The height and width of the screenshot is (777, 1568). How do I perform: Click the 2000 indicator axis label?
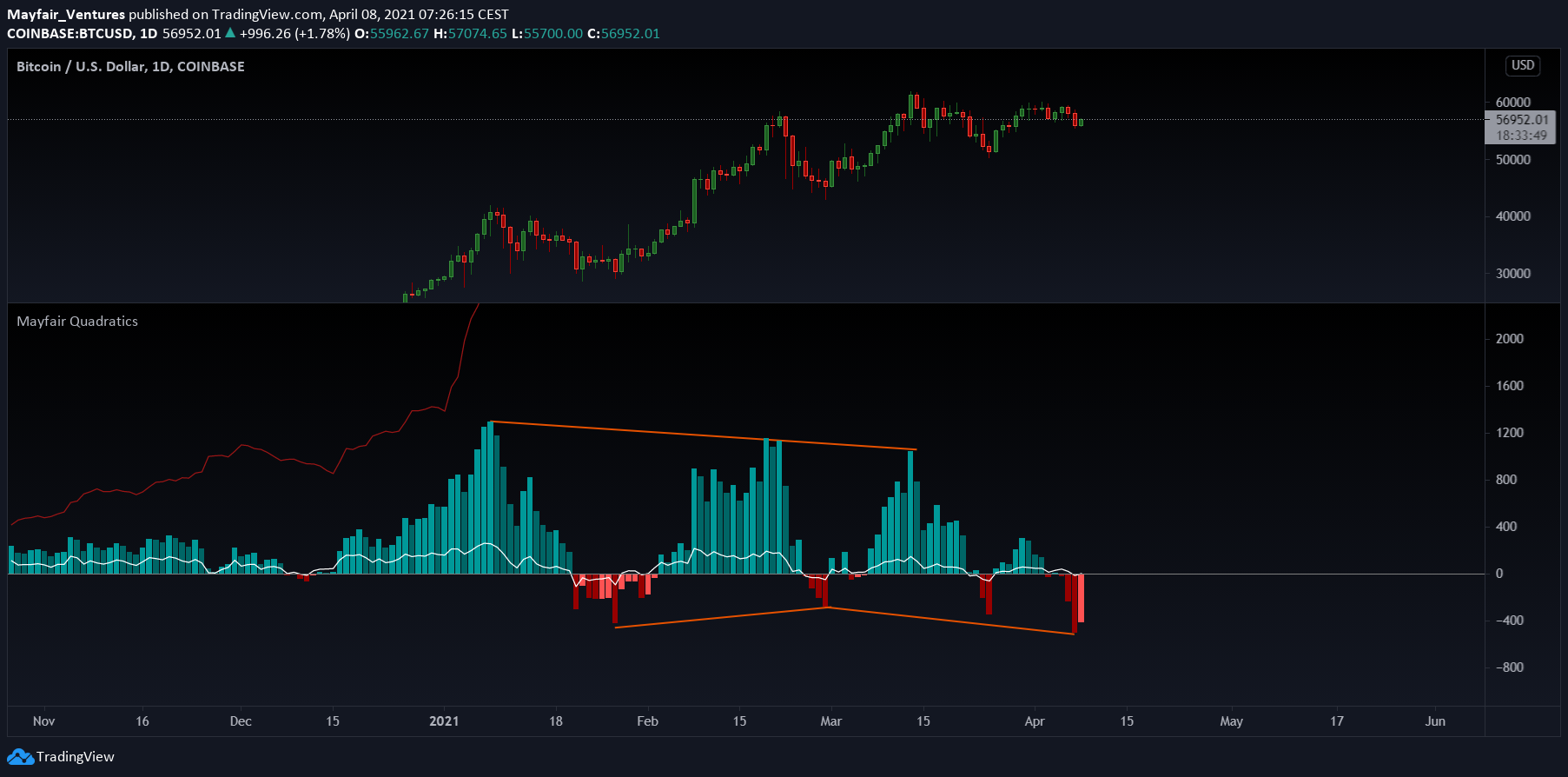[x=1509, y=339]
